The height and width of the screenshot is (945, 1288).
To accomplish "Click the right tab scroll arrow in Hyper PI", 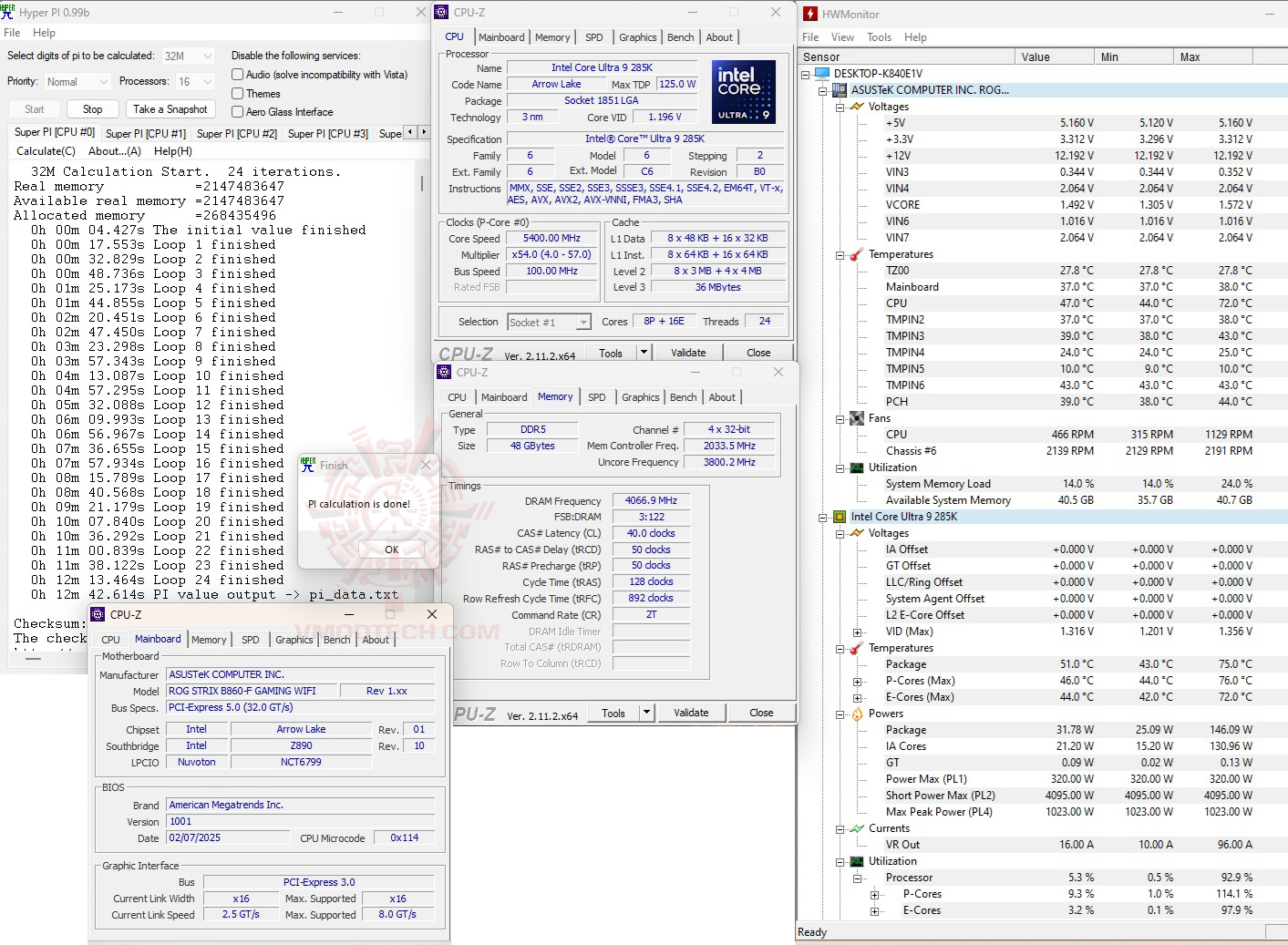I will (423, 132).
